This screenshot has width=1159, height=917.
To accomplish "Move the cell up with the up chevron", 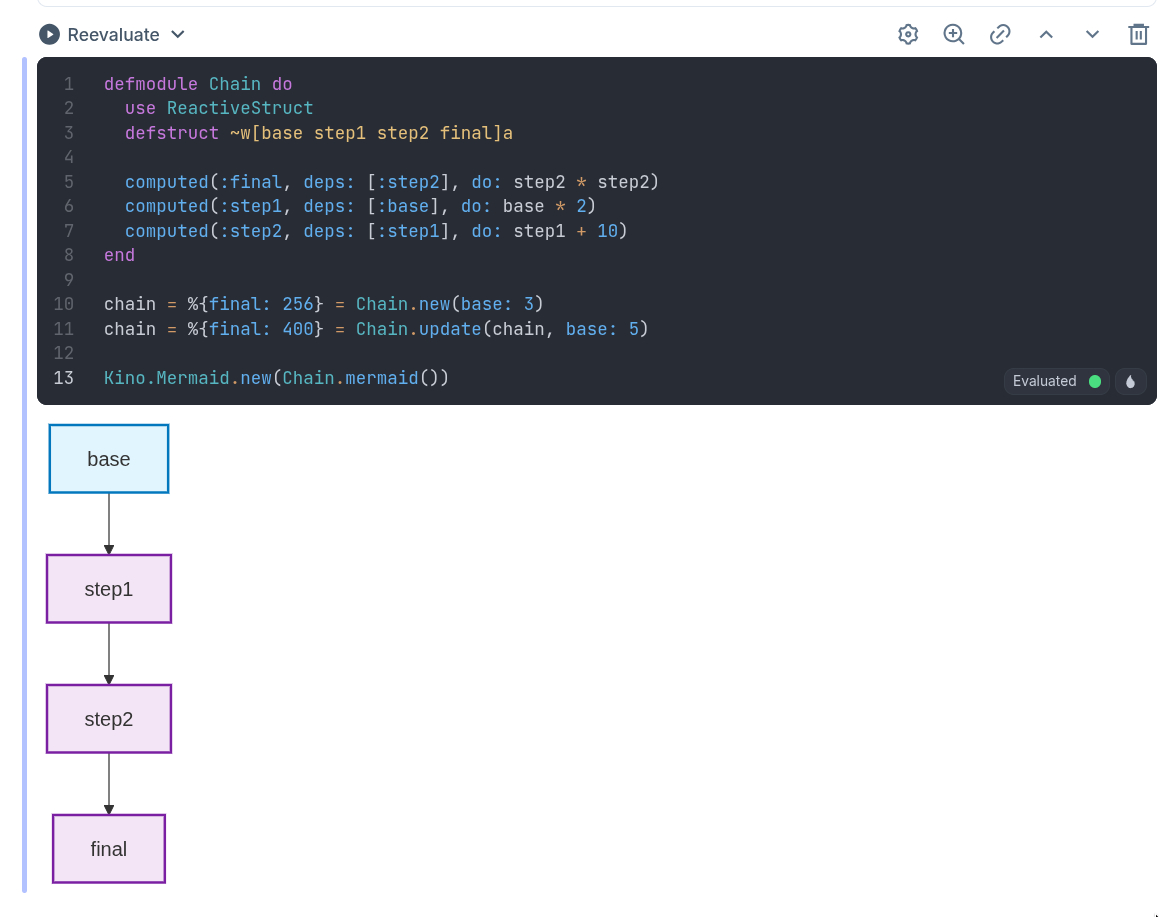I will 1046,35.
